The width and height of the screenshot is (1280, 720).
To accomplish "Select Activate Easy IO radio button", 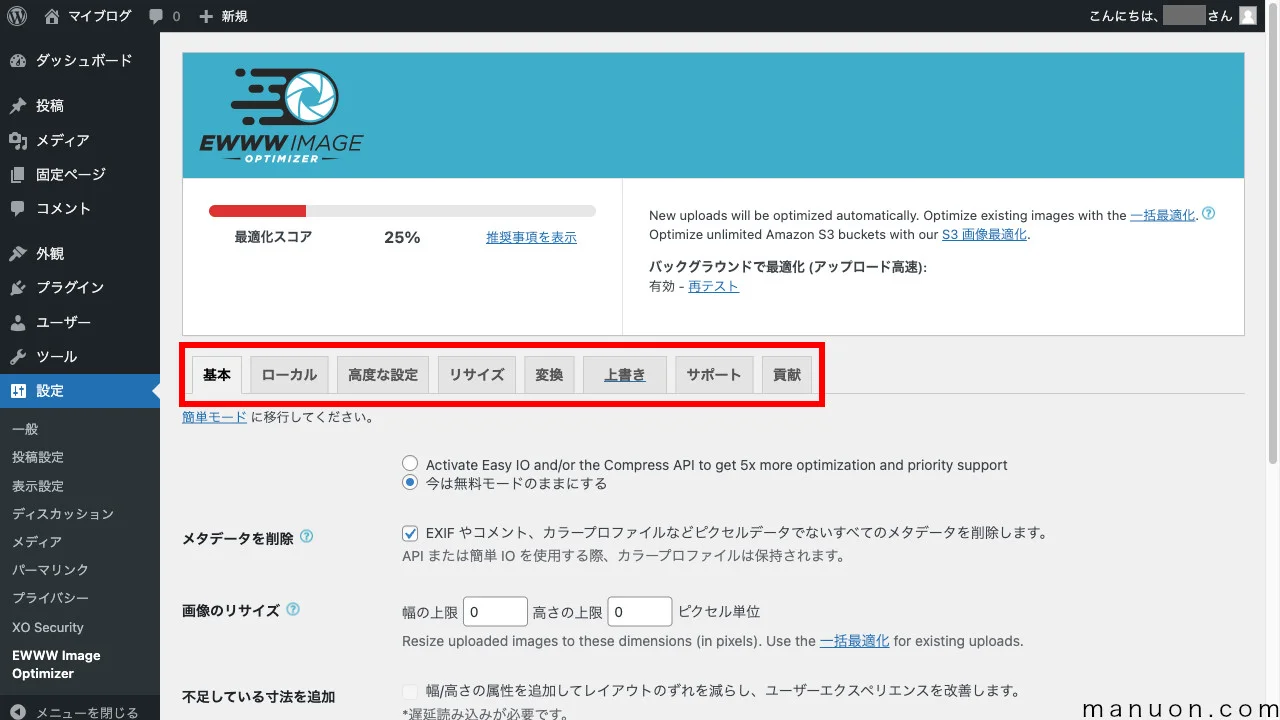I will 410,464.
